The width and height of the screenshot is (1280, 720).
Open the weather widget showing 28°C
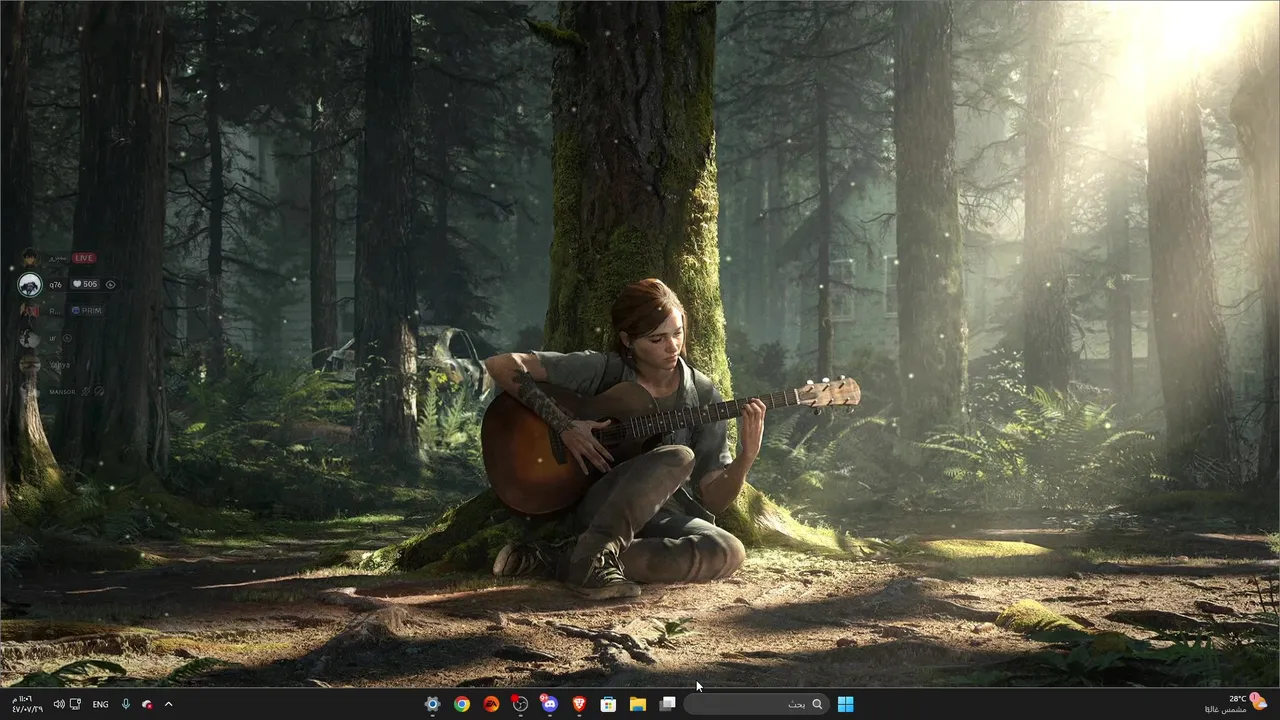pyautogui.click(x=1238, y=704)
